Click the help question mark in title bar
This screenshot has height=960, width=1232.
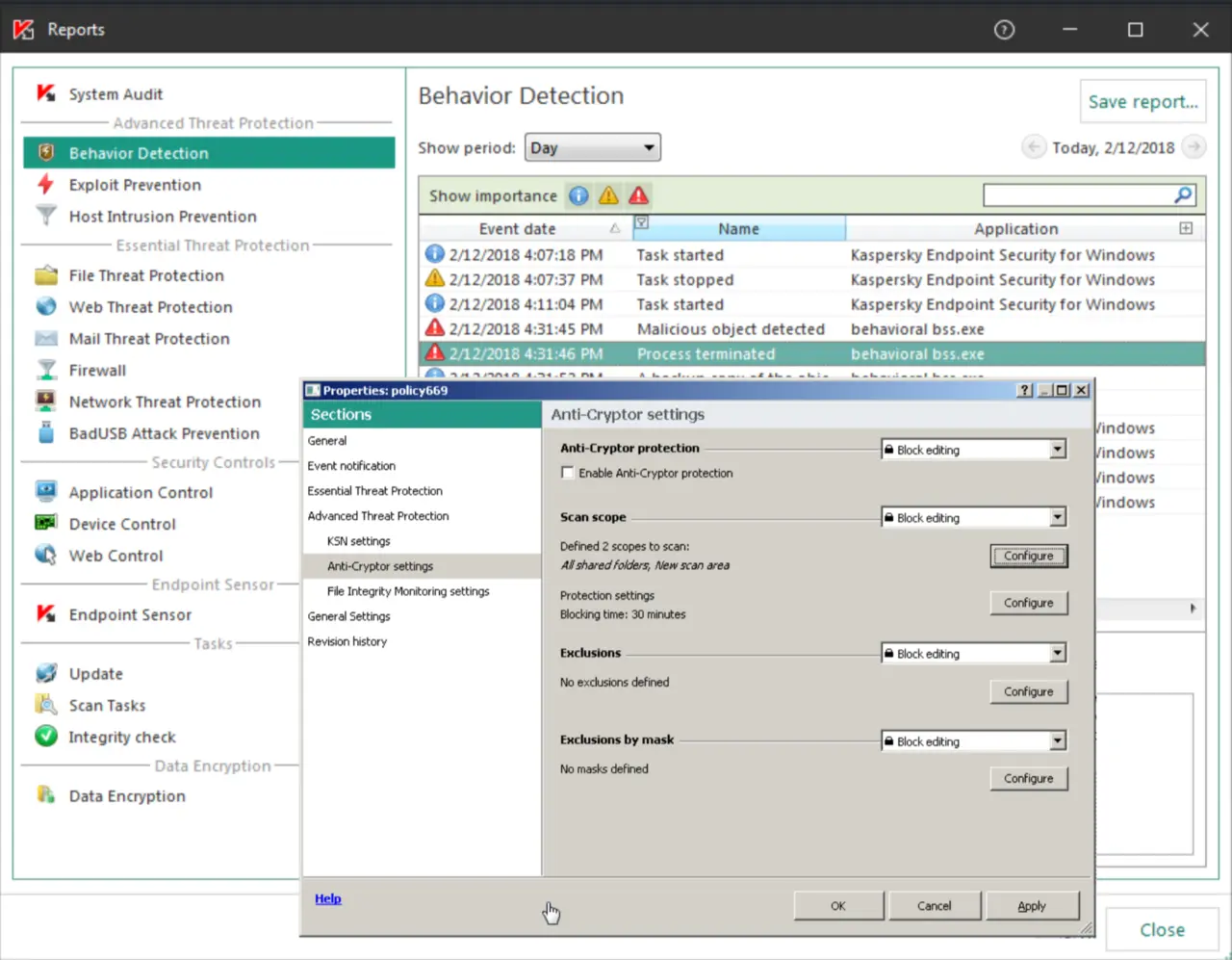tap(1004, 30)
